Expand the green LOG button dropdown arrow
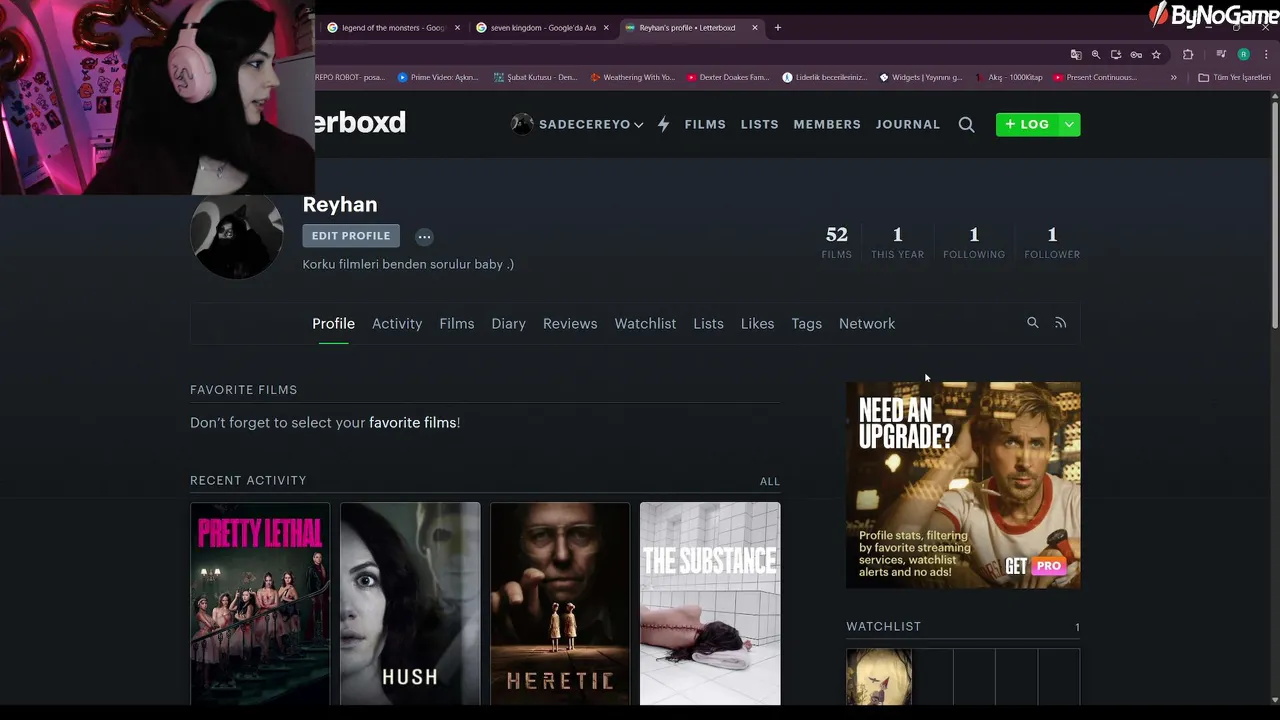Viewport: 1280px width, 720px height. click(1069, 125)
